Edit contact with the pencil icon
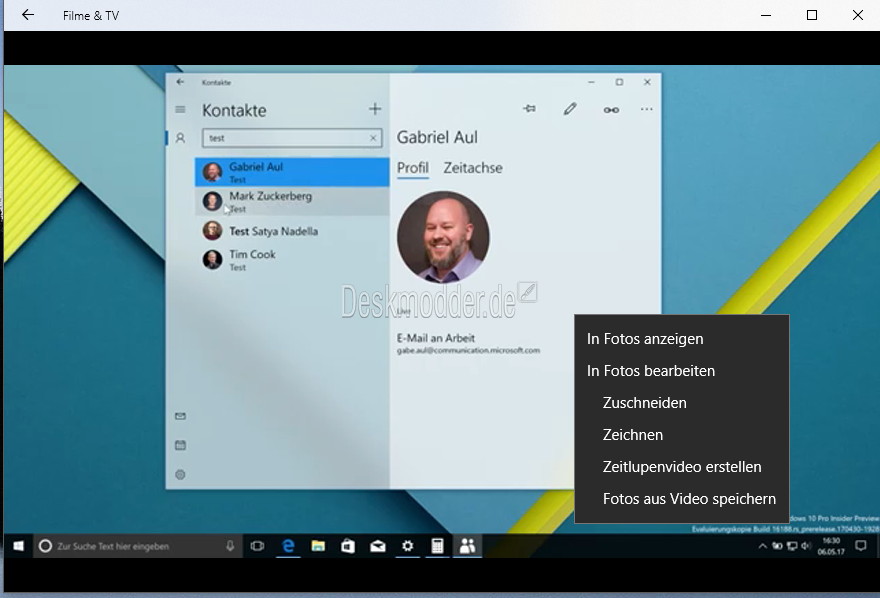 (x=570, y=109)
